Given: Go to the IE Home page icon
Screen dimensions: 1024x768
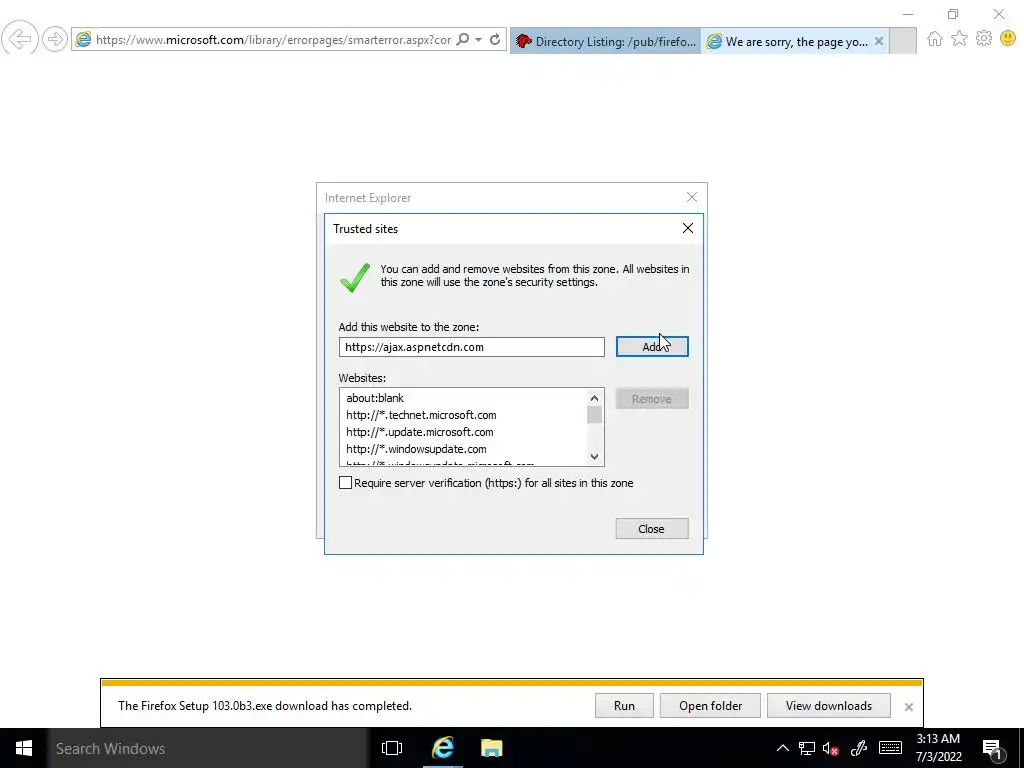Looking at the screenshot, I should click(935, 39).
